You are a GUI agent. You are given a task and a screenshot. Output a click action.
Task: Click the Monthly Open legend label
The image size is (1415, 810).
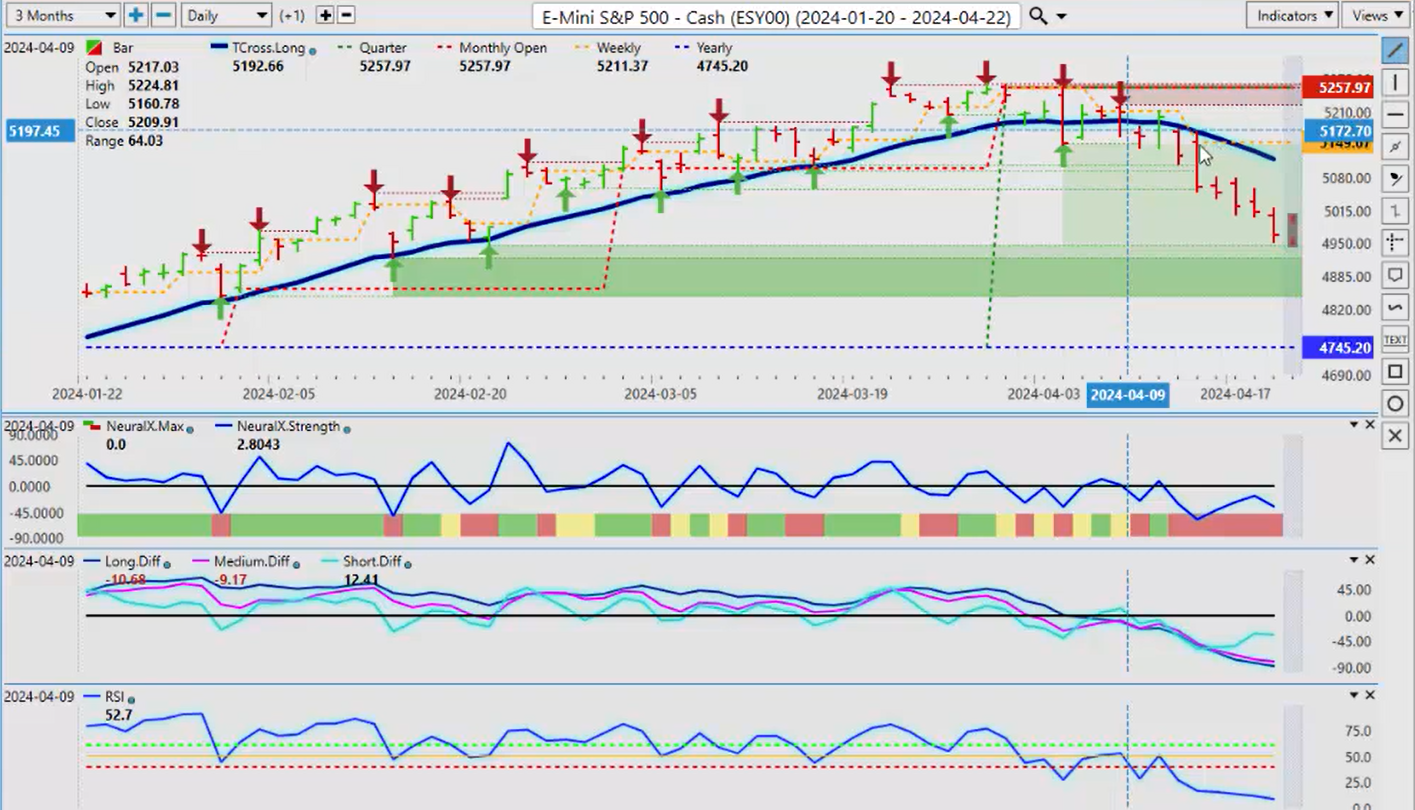point(503,48)
